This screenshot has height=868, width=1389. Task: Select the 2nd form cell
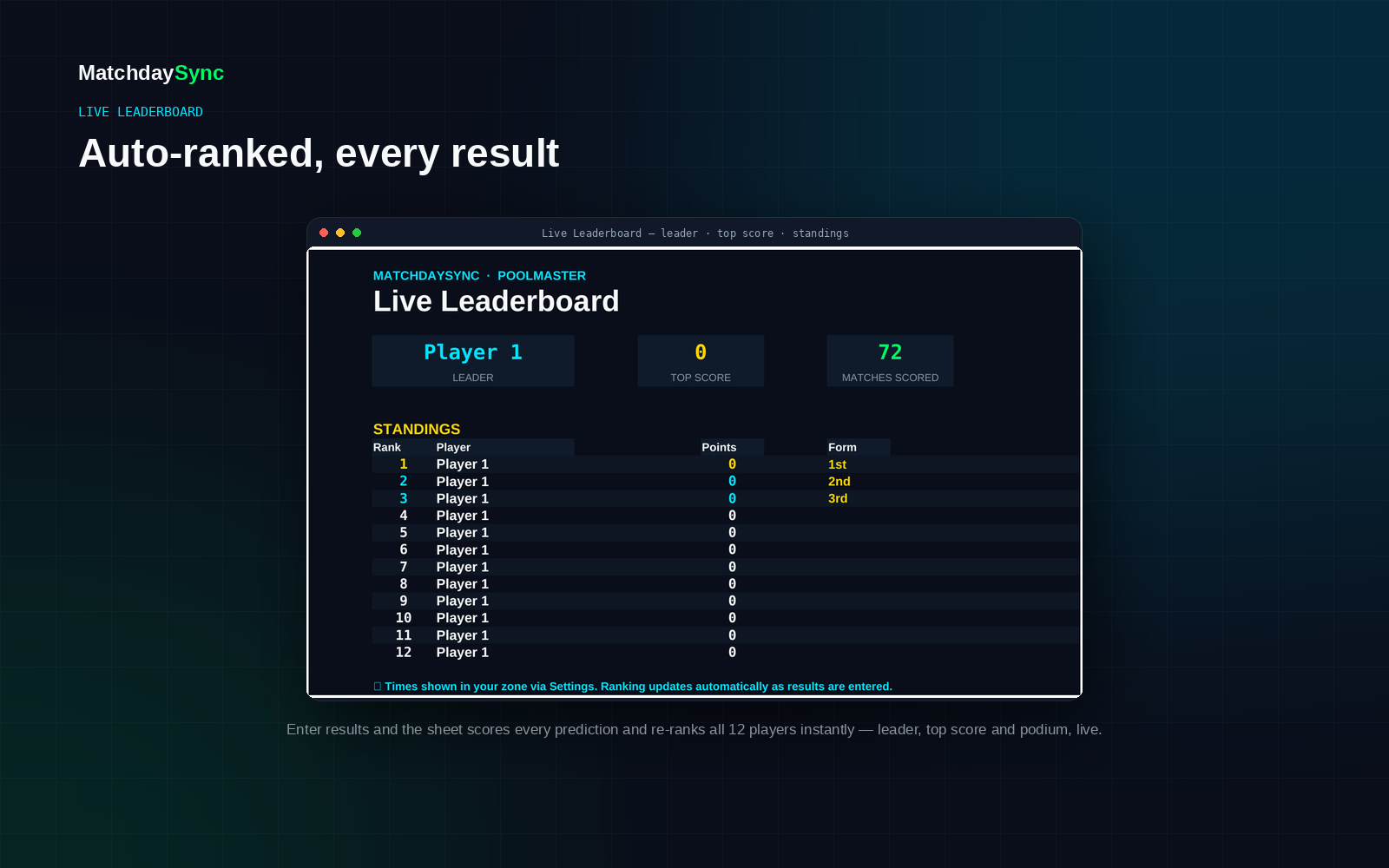[x=839, y=481]
